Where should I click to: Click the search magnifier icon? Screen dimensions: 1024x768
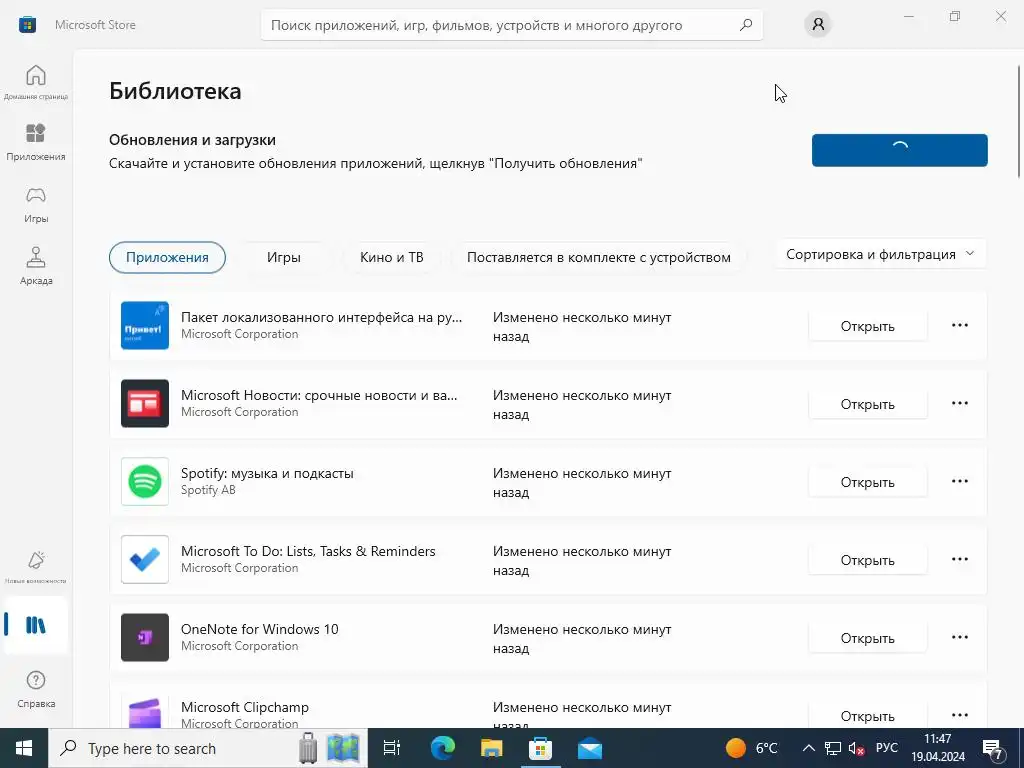[746, 25]
